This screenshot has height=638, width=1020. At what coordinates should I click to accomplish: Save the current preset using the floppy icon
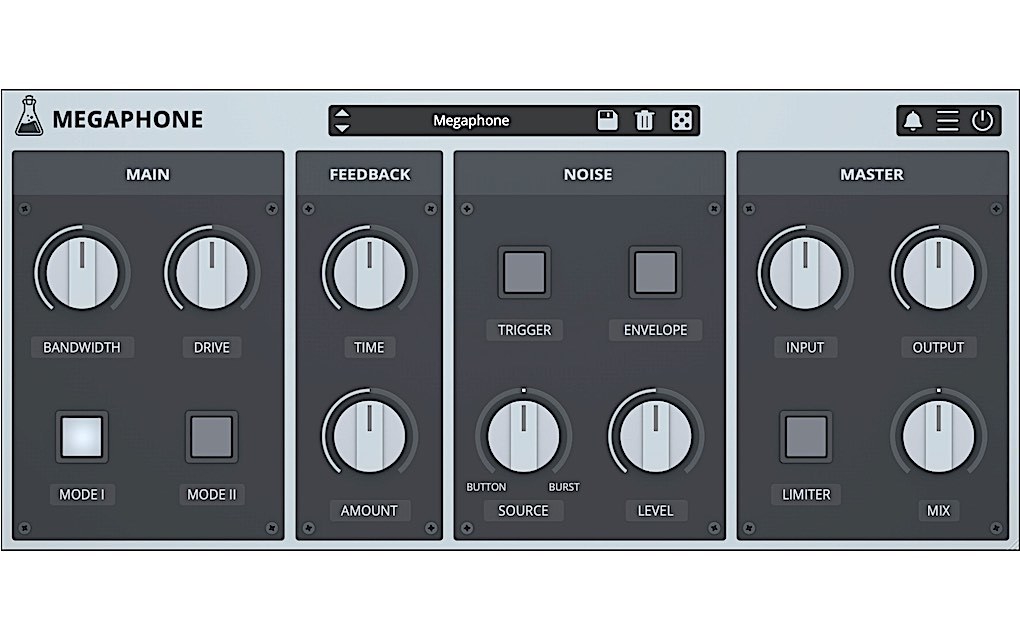click(x=610, y=120)
